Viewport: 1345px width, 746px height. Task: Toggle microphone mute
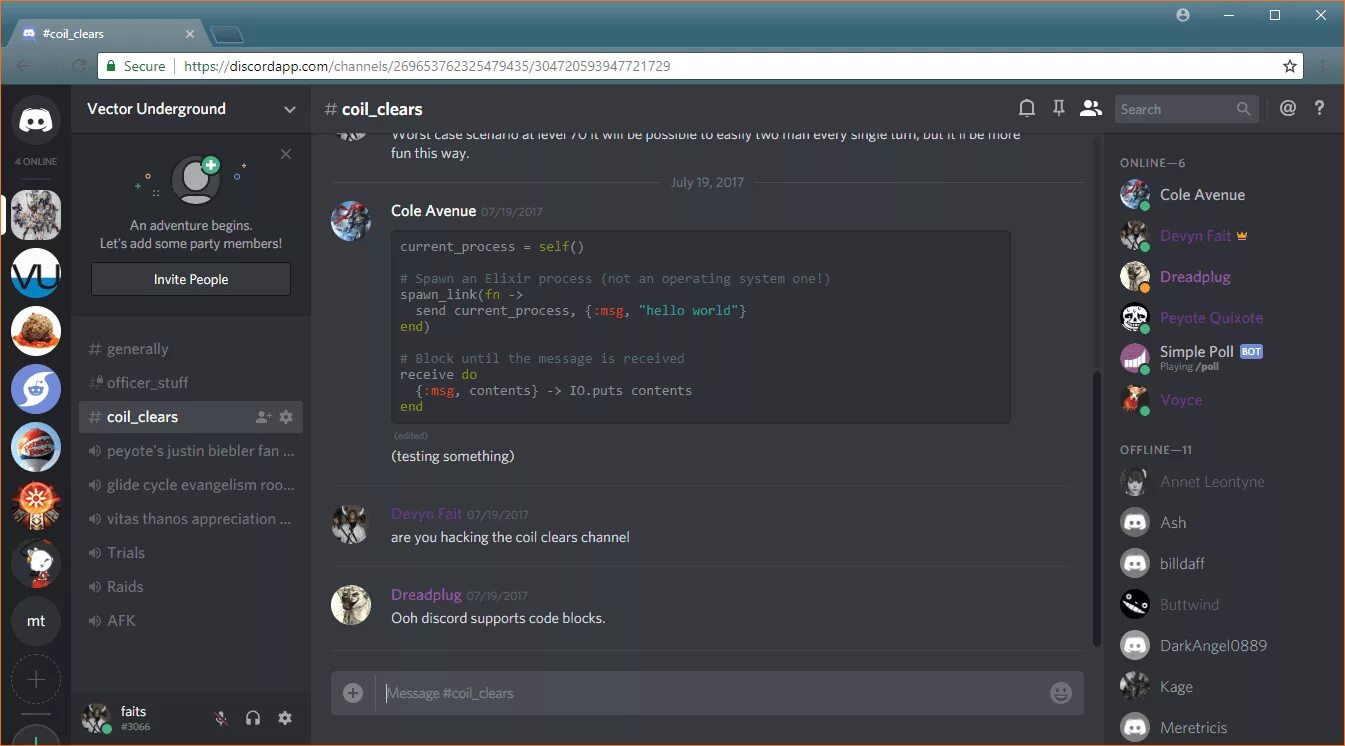pyautogui.click(x=221, y=718)
